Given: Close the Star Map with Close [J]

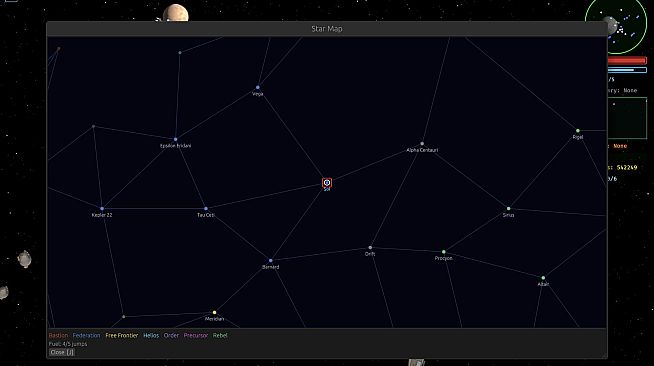Looking at the screenshot, I should (x=62, y=352).
